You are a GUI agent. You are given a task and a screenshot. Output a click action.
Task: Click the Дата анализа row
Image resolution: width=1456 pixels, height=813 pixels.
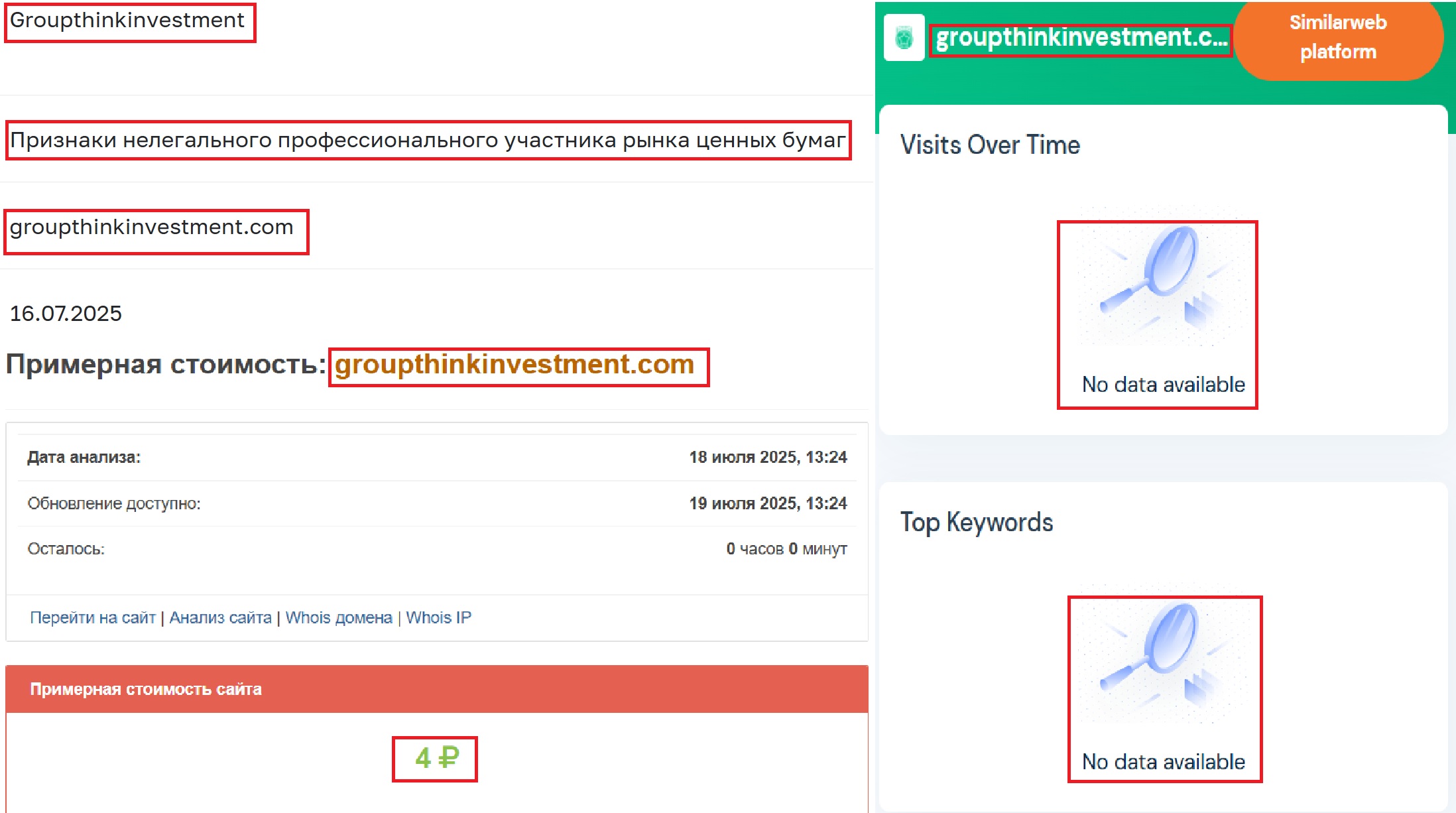[437, 457]
